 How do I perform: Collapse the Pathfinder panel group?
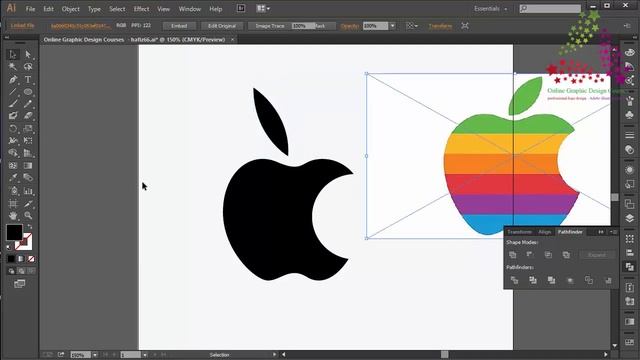pos(601,232)
